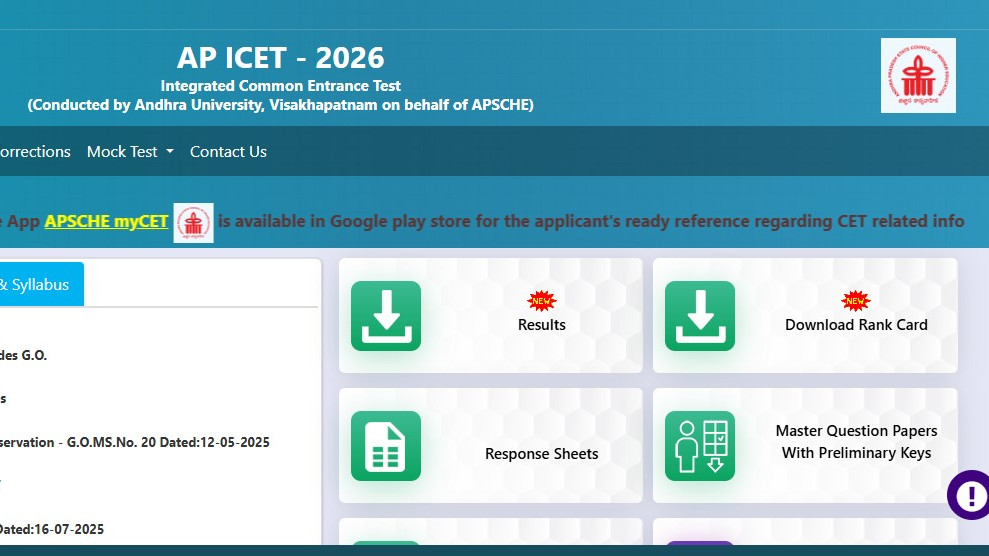Image resolution: width=989 pixels, height=556 pixels.
Task: Select the Syllabus tab
Action: tap(40, 284)
